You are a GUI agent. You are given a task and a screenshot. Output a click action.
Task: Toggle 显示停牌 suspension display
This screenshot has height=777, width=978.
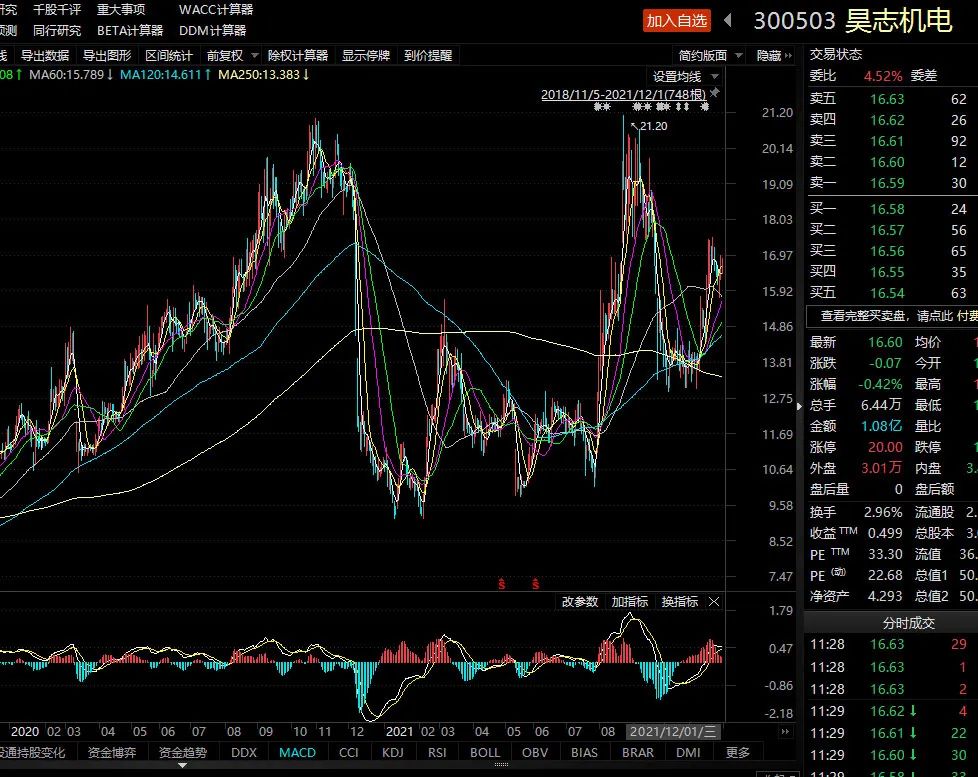point(366,56)
